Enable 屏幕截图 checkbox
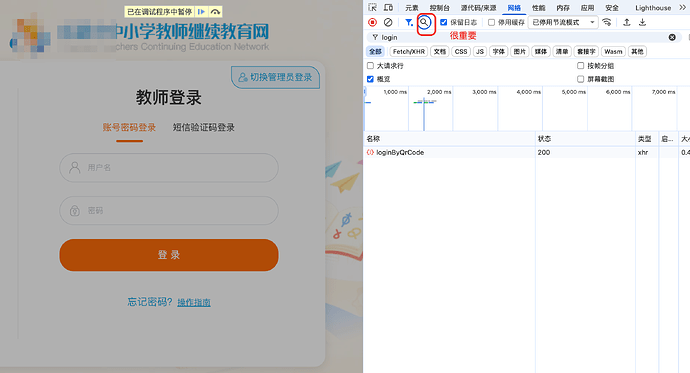690x373 pixels. [580, 79]
